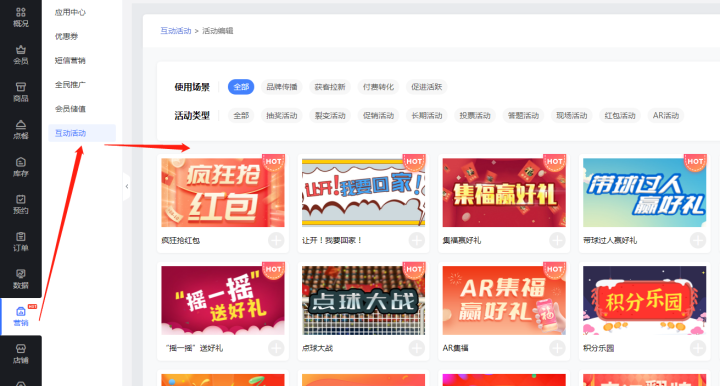Go to the 库存 inventory sidebar icon
This screenshot has height=386, width=720.
pos(21,167)
